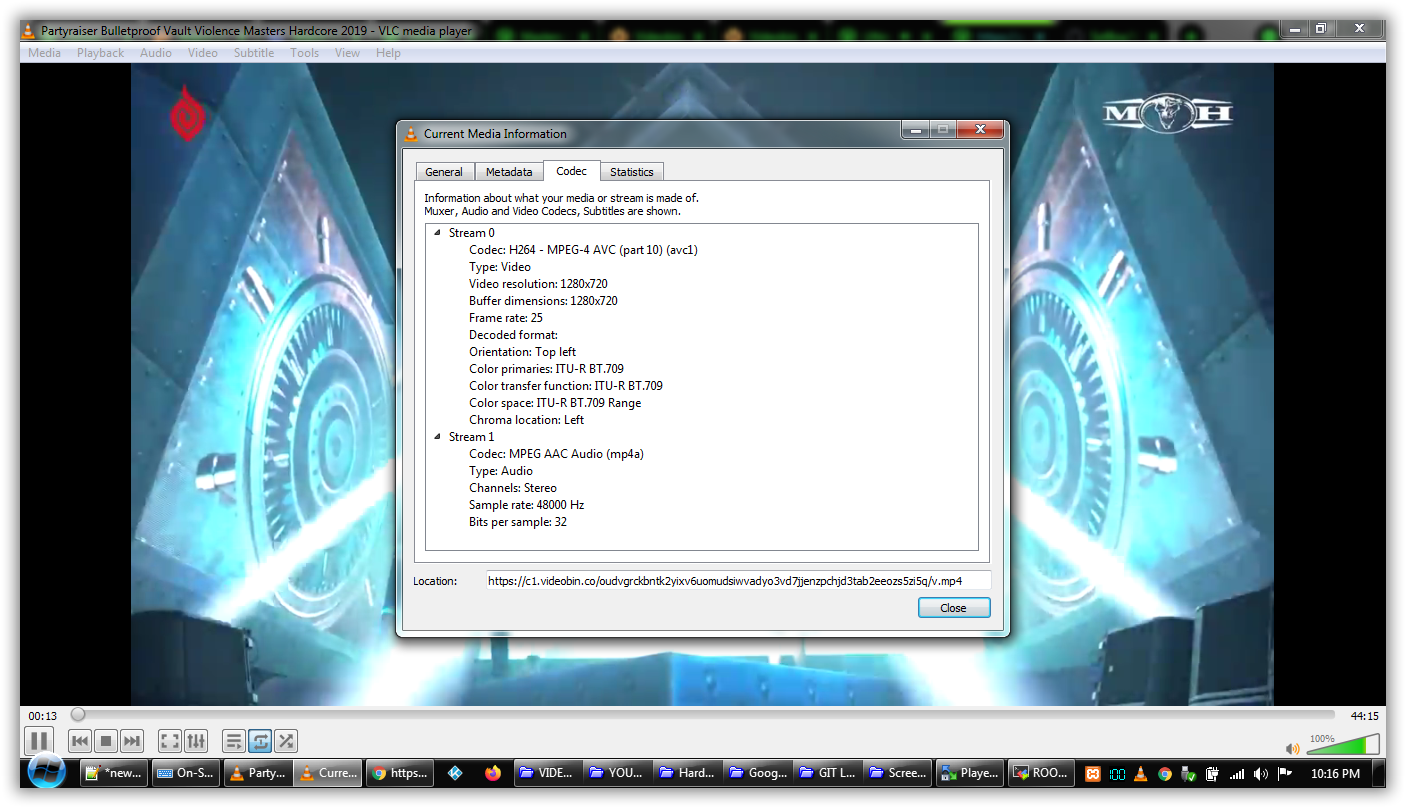Switch to Chrome https taskbar window
The image size is (1406, 808).
(400, 773)
